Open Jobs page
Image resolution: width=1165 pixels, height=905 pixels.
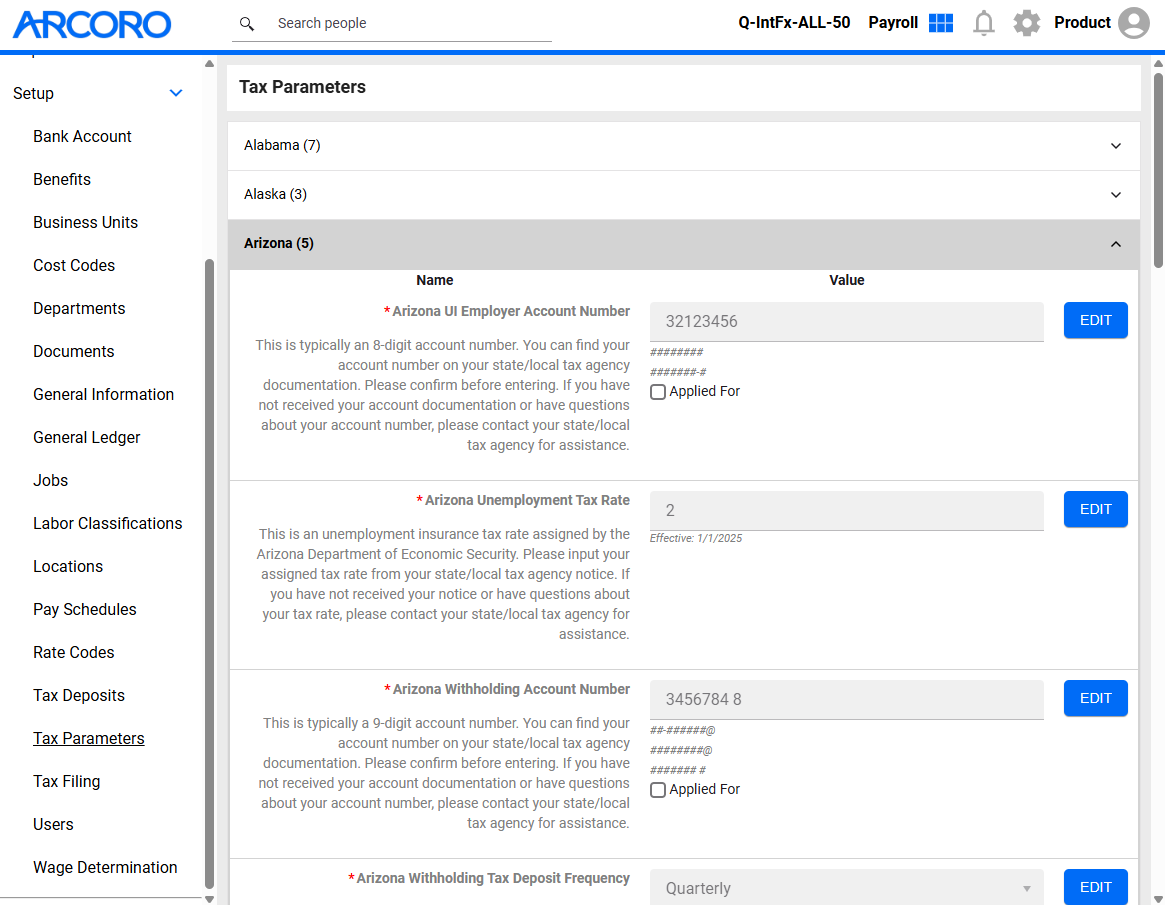coord(51,481)
